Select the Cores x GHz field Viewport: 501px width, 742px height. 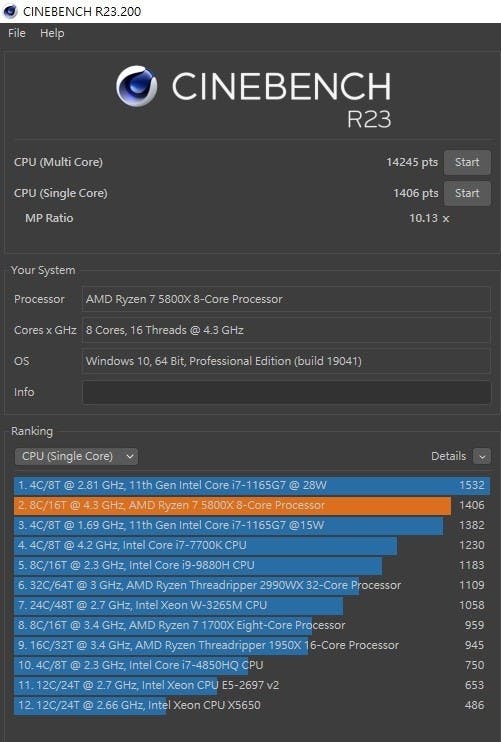(x=286, y=330)
